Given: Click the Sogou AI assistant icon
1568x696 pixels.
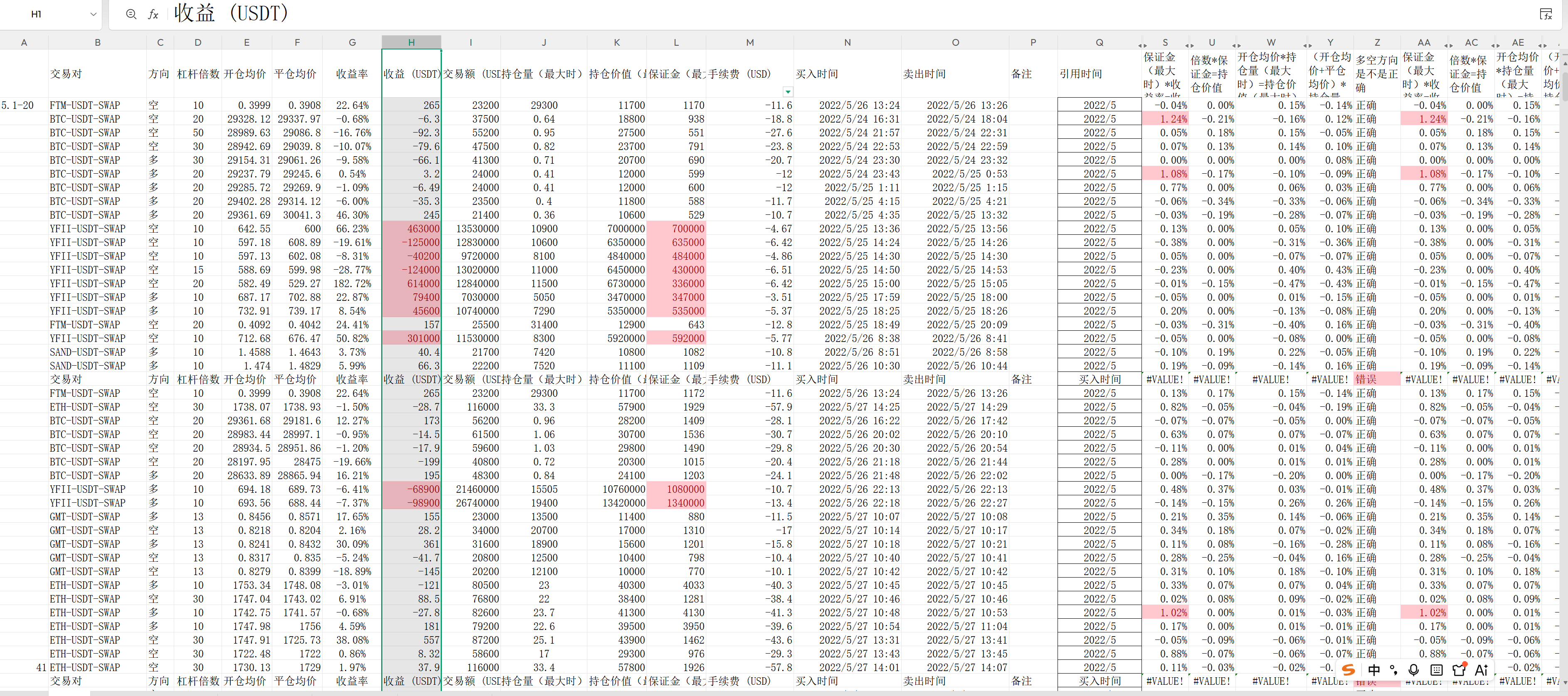Looking at the screenshot, I should (1482, 670).
